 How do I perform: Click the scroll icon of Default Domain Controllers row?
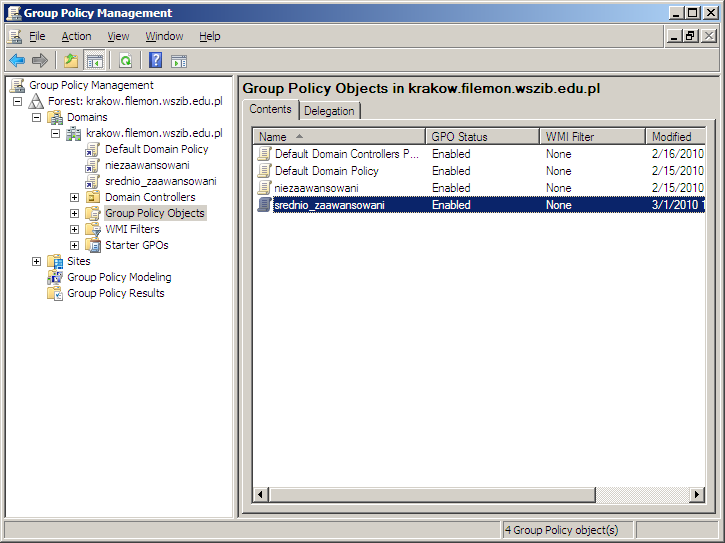[264, 154]
